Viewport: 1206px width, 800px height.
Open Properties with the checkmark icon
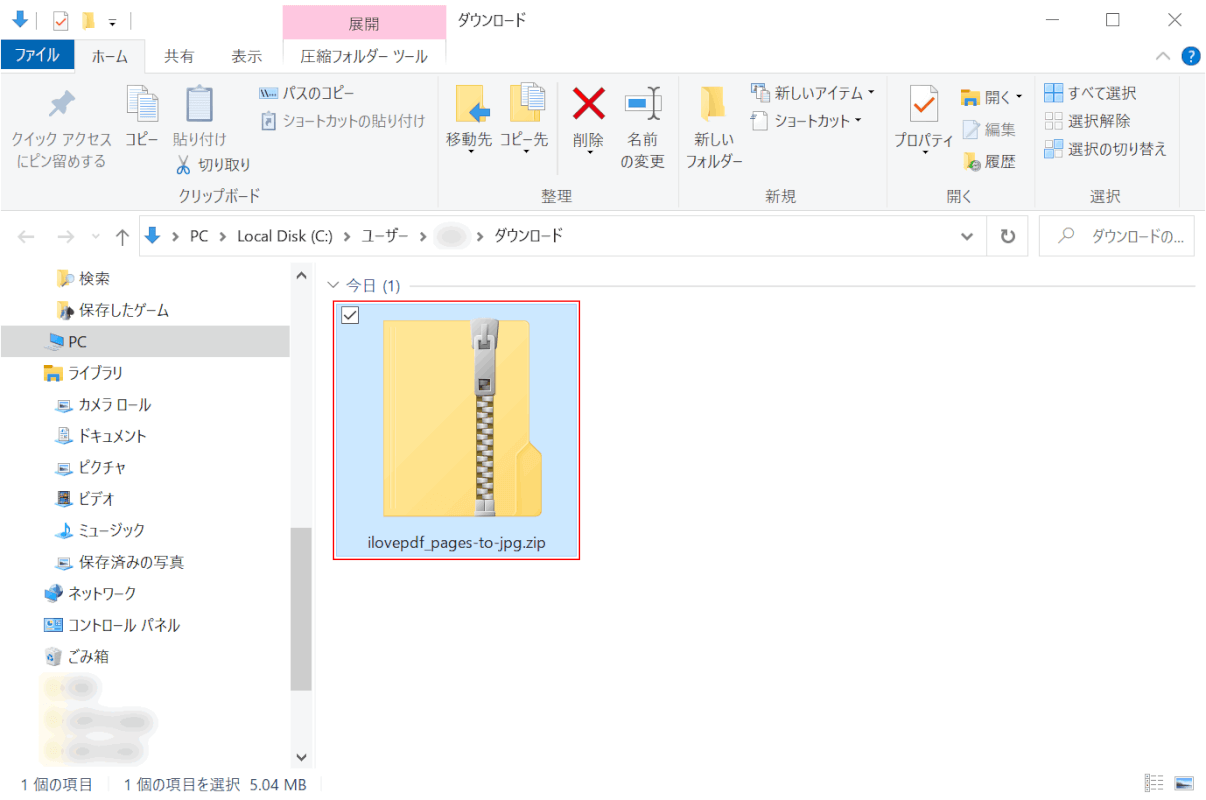923,105
